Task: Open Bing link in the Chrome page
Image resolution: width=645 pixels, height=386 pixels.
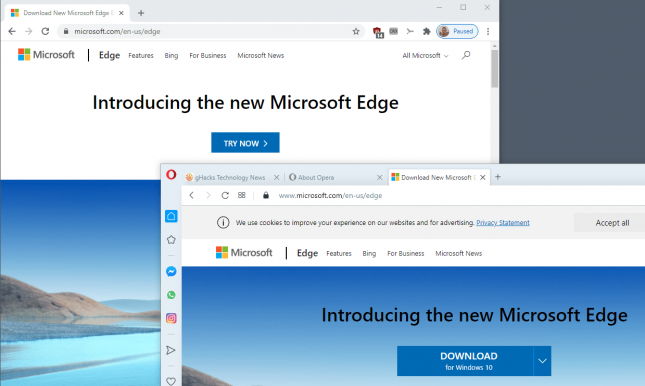Action: [x=171, y=56]
